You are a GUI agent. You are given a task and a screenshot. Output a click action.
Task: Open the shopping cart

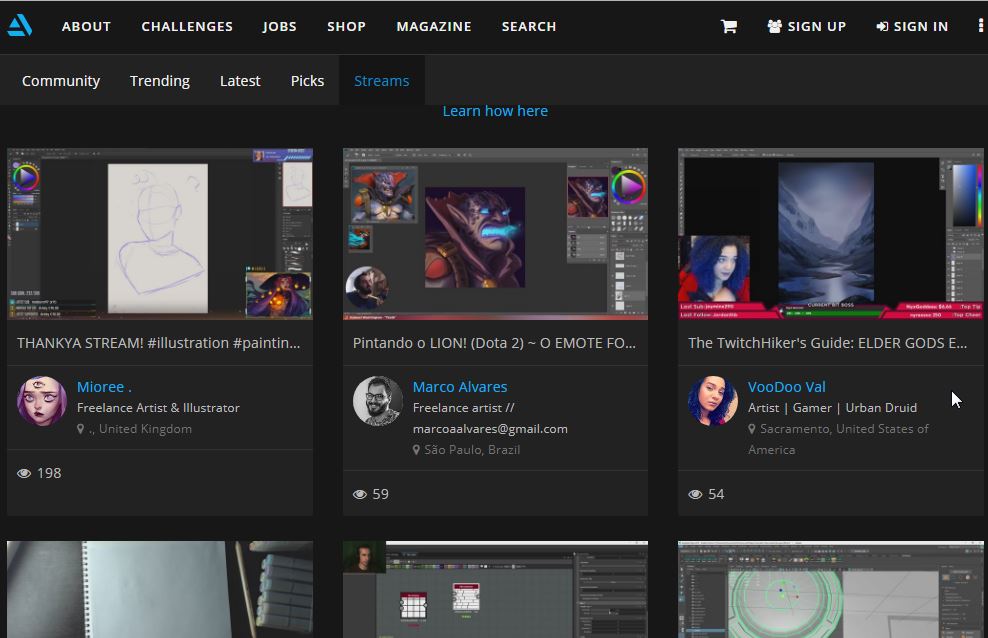click(729, 26)
